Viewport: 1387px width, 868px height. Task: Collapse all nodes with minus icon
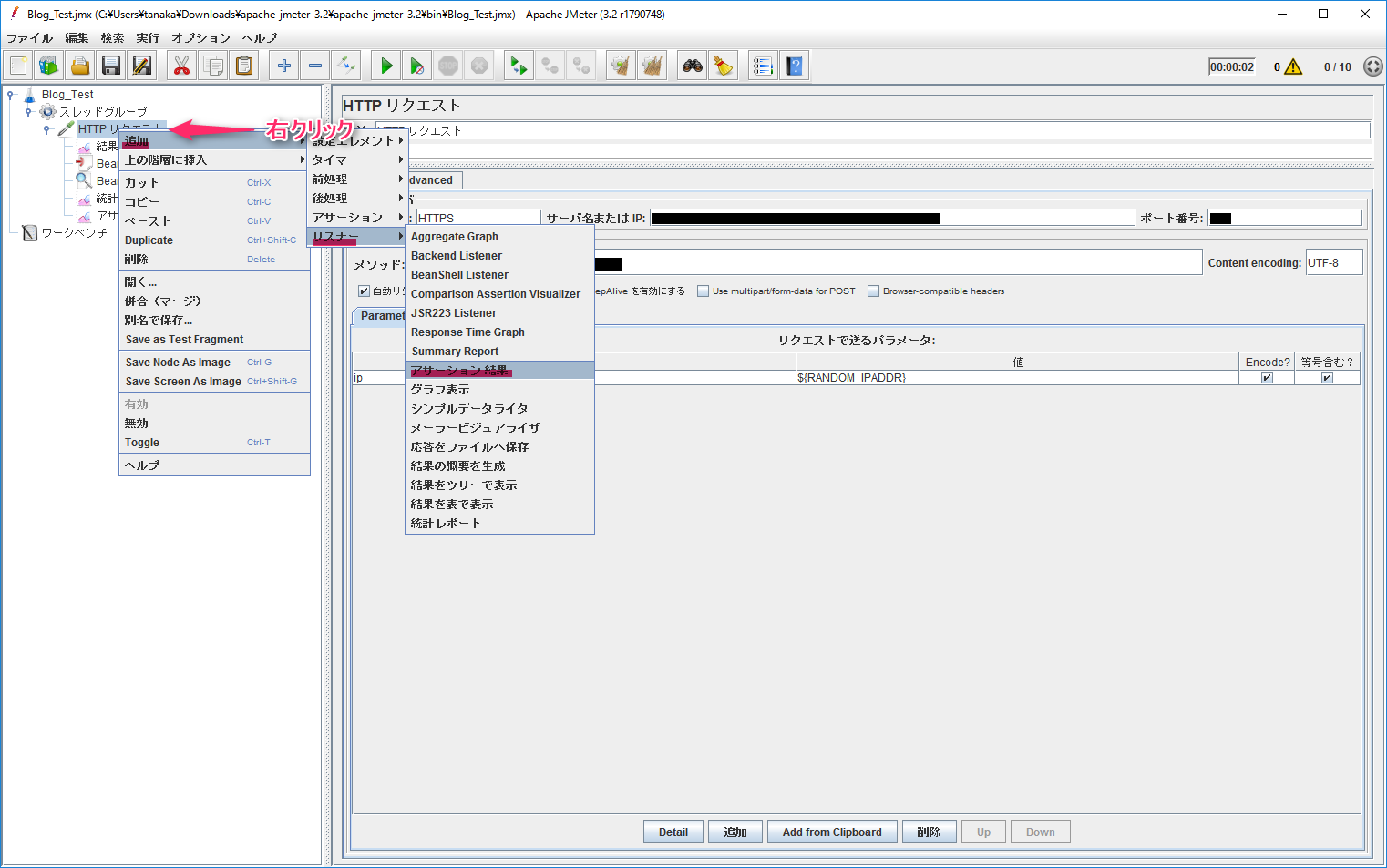click(x=315, y=66)
